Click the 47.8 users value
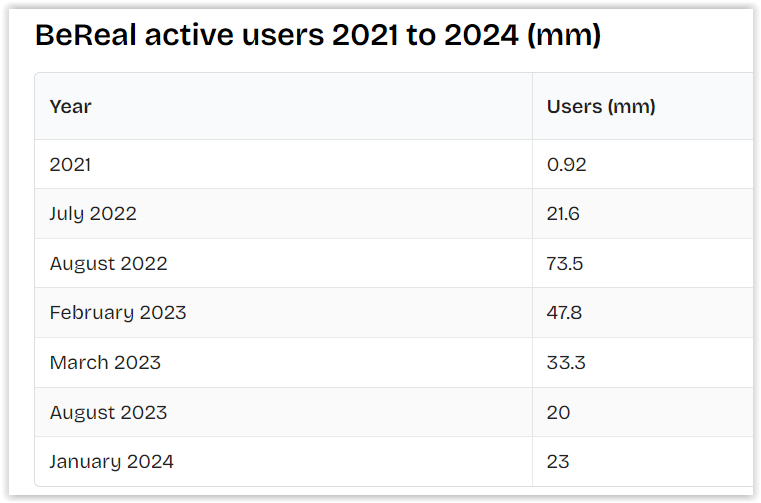Screen dimensions: 761x503 click(564, 313)
